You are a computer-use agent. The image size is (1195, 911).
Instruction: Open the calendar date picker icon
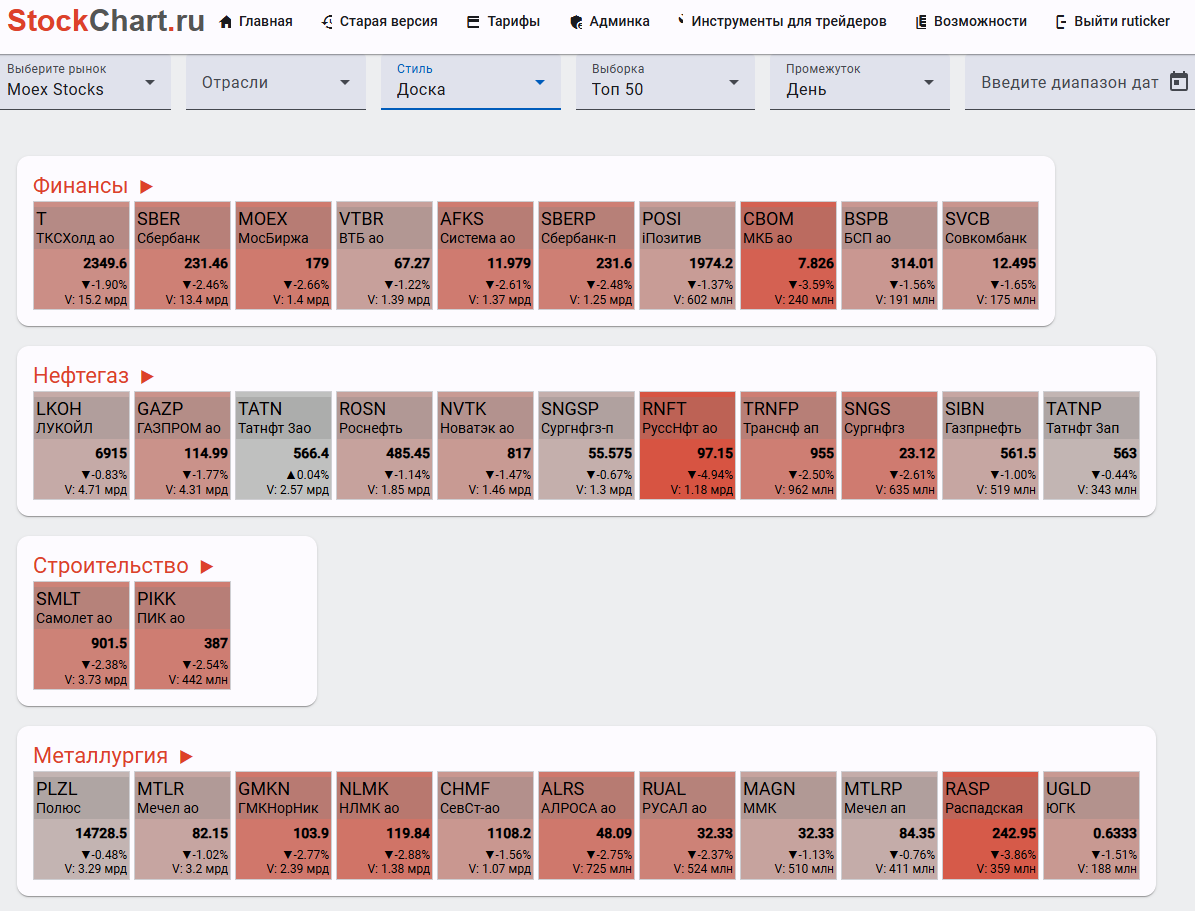pyautogui.click(x=1178, y=81)
